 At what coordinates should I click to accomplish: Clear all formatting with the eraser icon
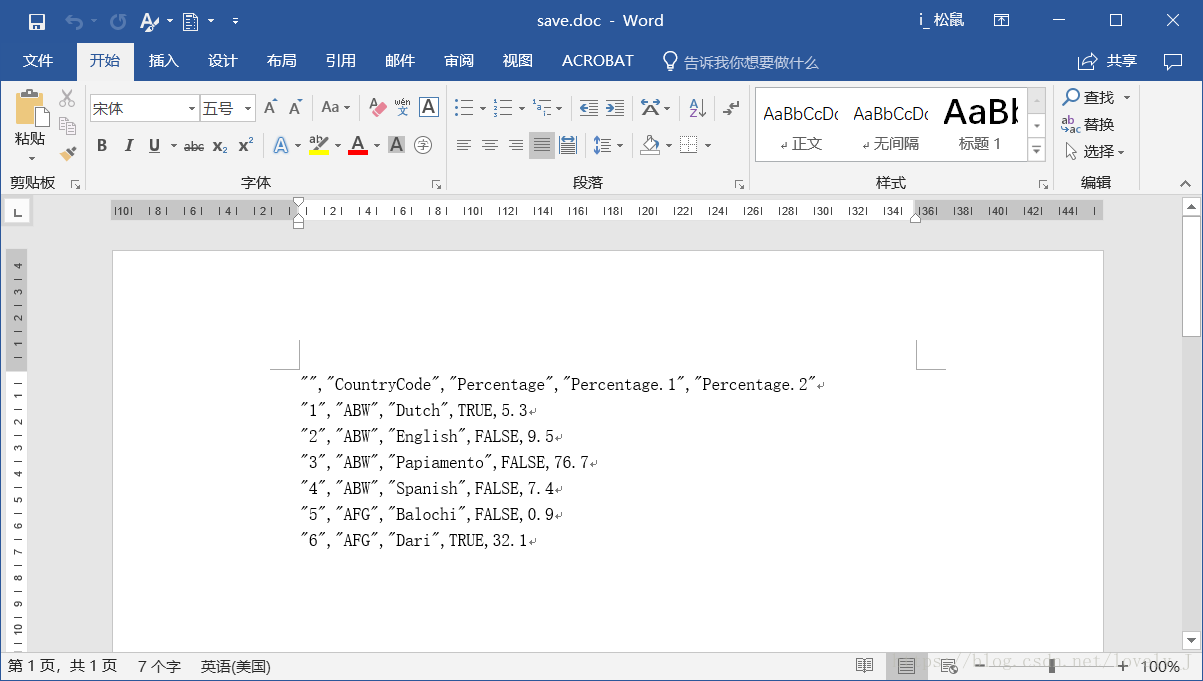[377, 107]
